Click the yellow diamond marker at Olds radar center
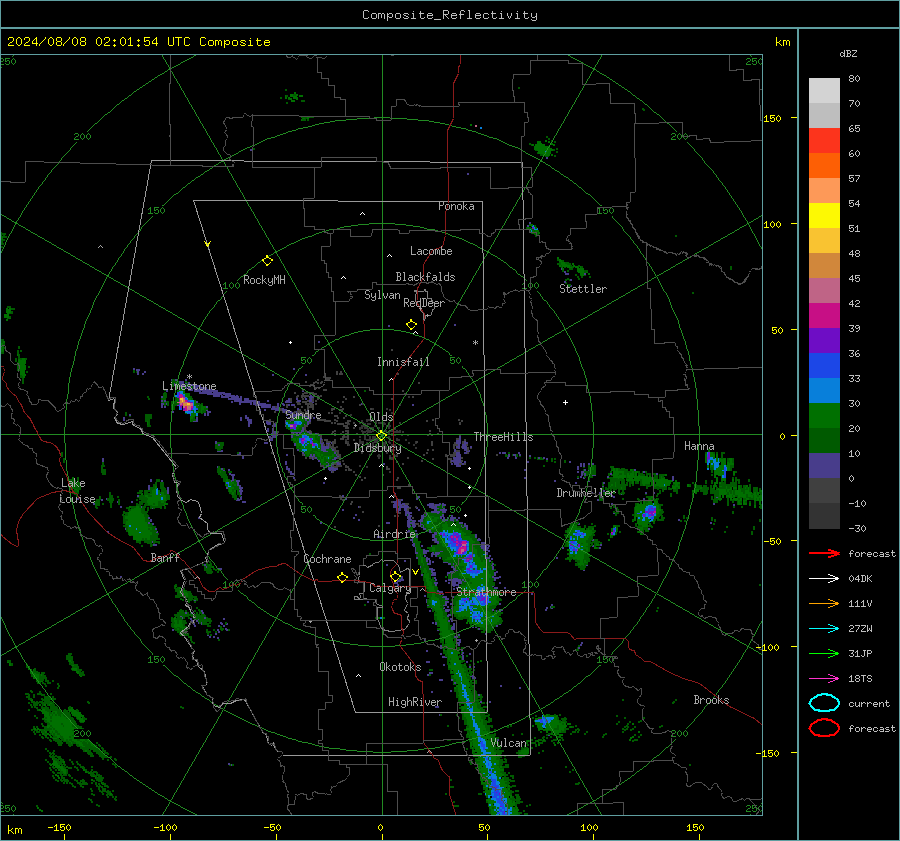 click(381, 436)
